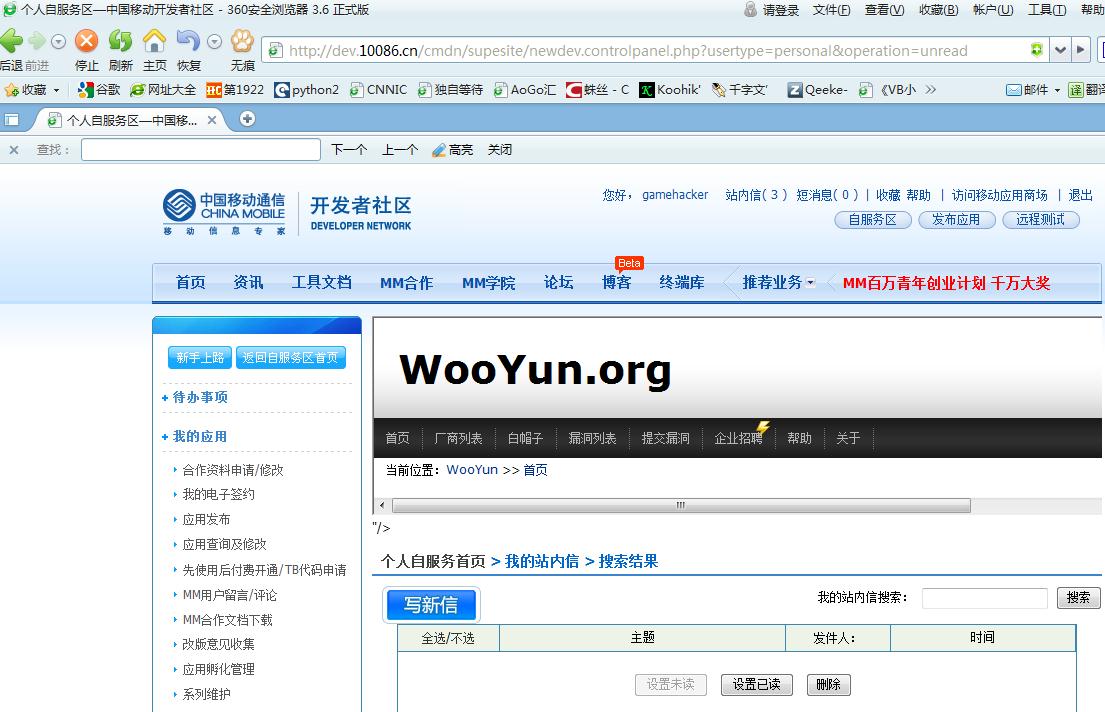Expand the 推荐业务 nav dropdown
The height and width of the screenshot is (712, 1105).
[x=810, y=283]
